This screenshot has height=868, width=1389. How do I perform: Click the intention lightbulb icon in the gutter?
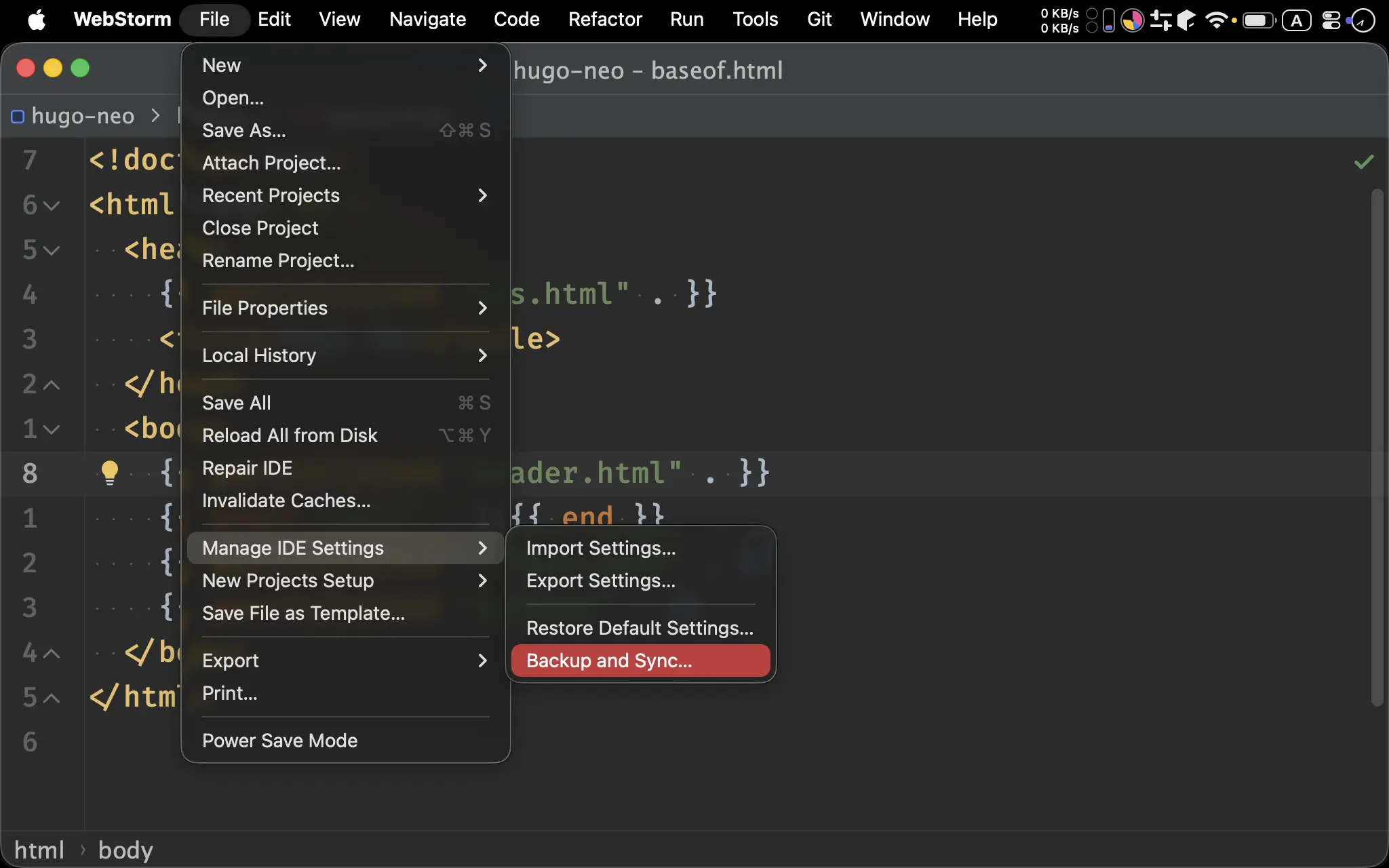point(109,472)
